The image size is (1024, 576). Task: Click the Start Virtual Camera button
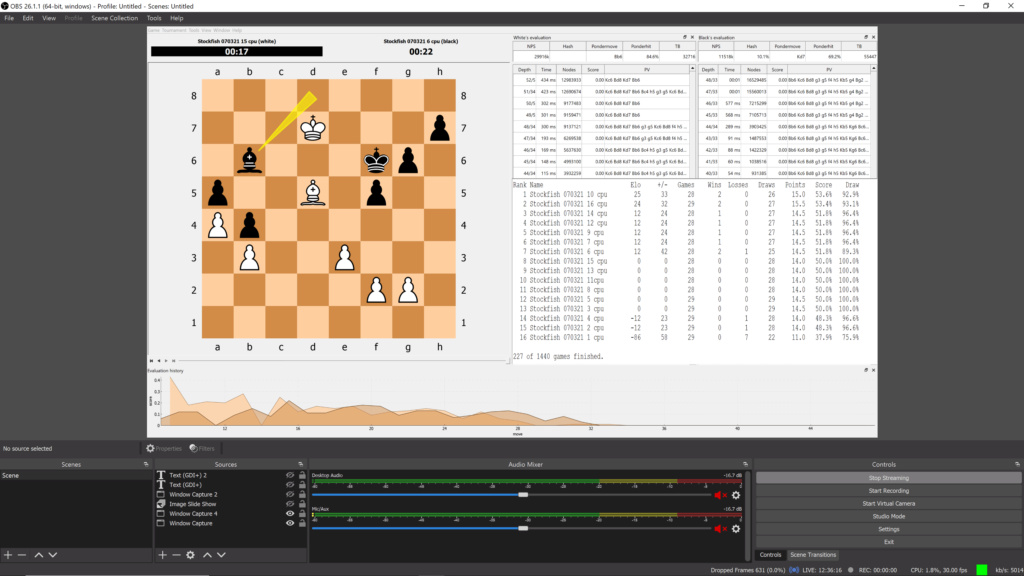pos(888,504)
